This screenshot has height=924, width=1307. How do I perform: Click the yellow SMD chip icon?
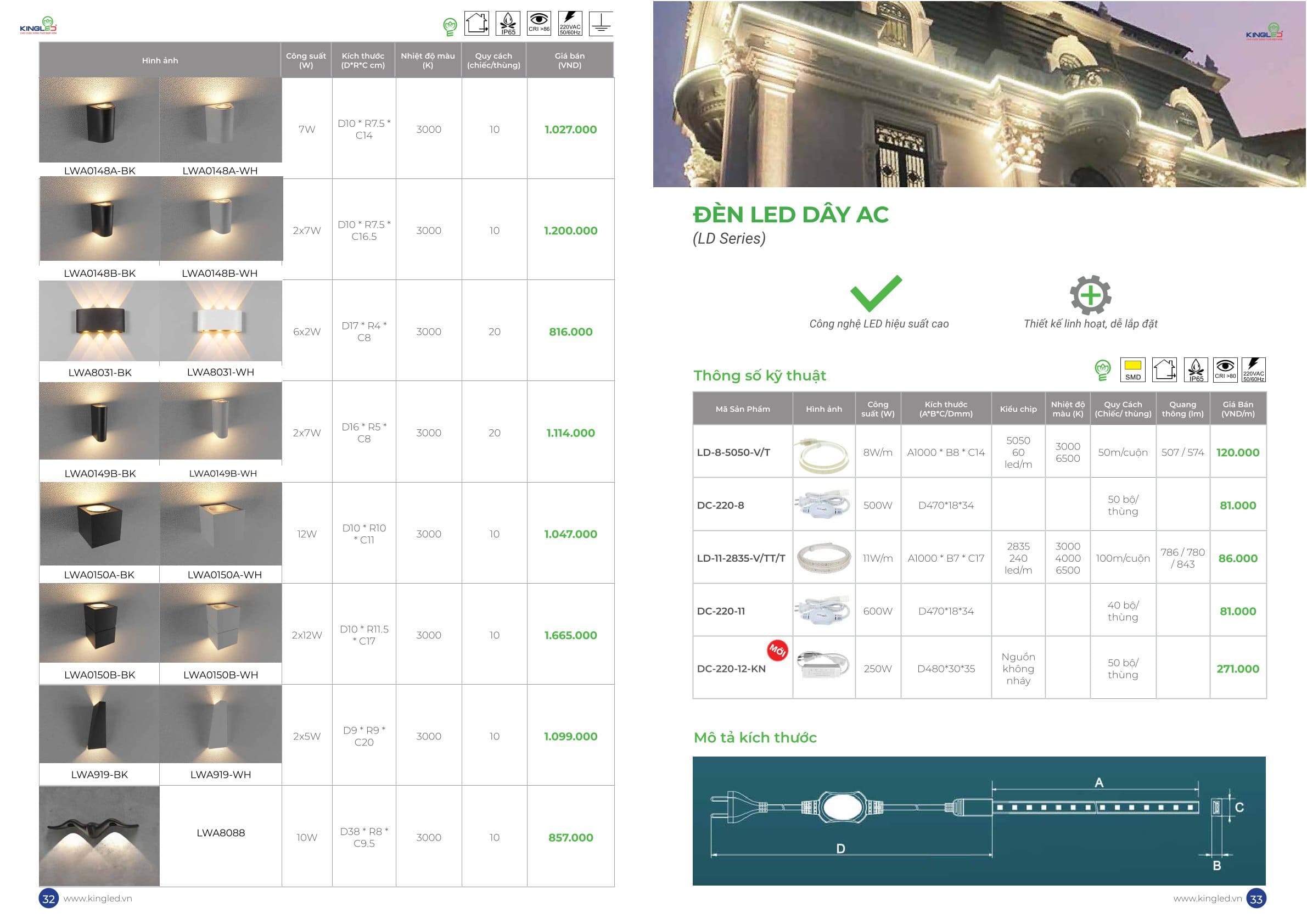click(1132, 369)
